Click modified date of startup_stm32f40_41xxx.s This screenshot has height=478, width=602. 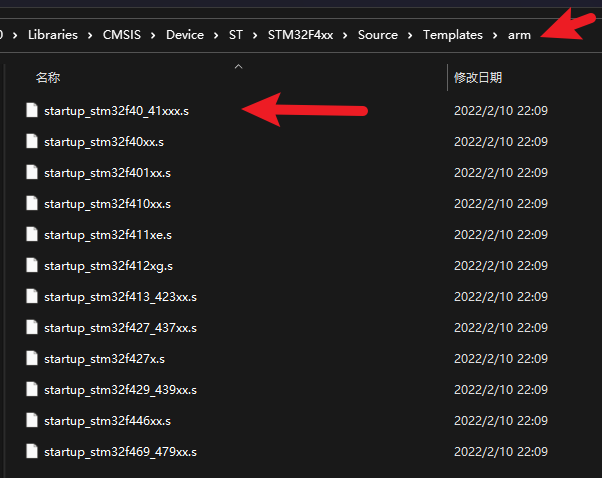[x=501, y=111]
